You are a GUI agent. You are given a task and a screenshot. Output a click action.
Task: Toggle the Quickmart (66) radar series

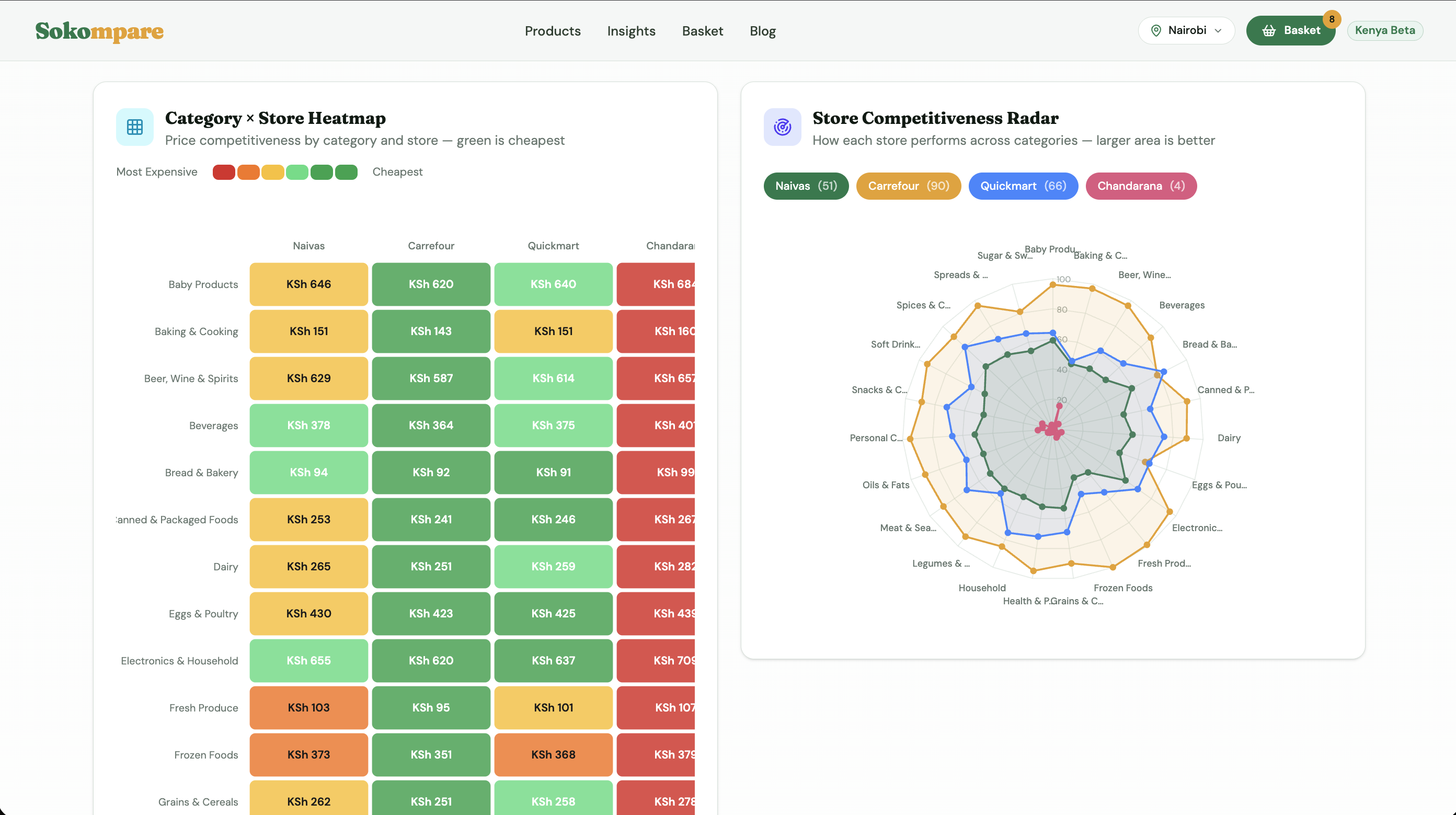point(1023,186)
